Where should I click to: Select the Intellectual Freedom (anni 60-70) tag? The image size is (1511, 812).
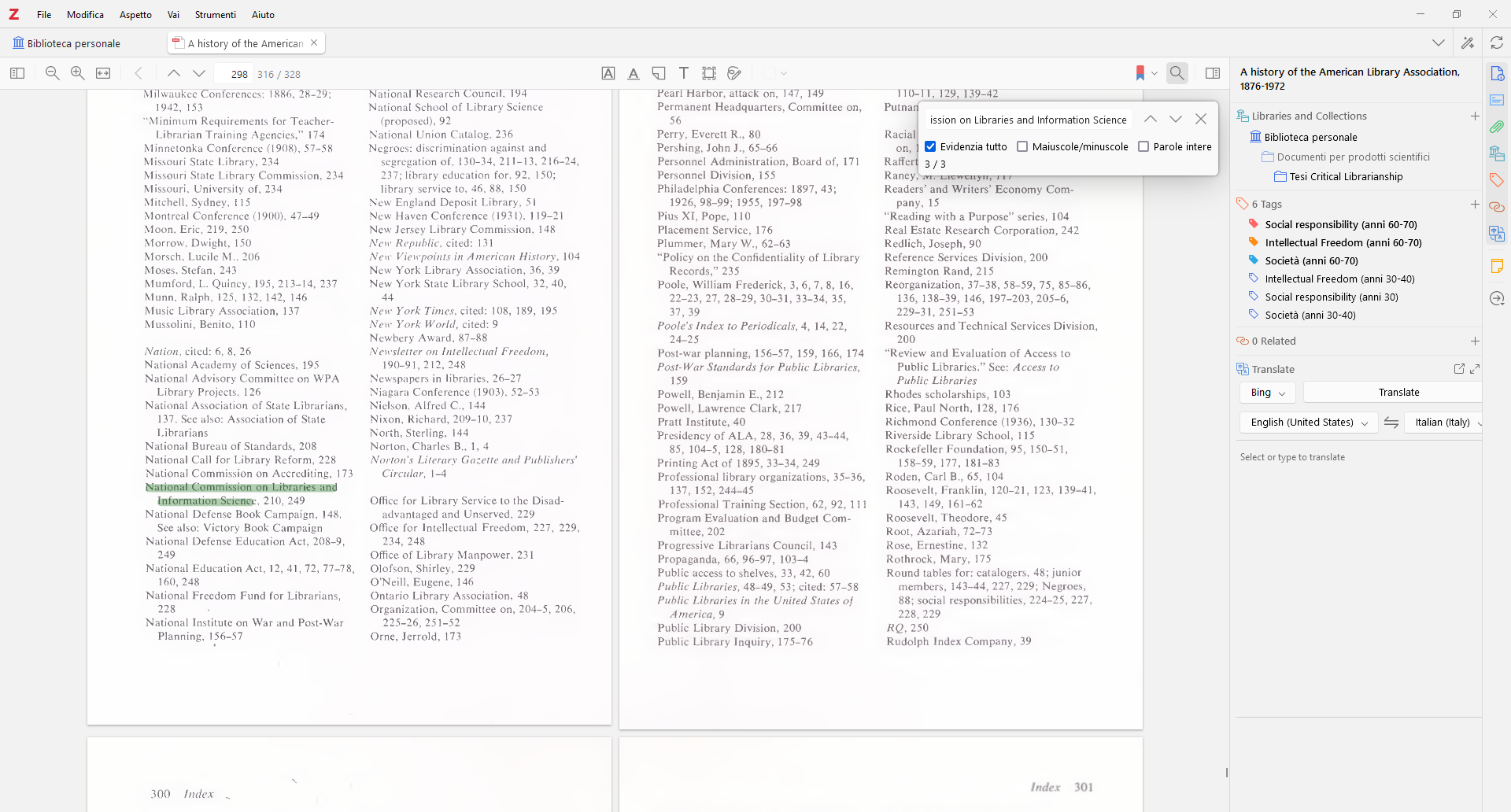coord(1343,243)
